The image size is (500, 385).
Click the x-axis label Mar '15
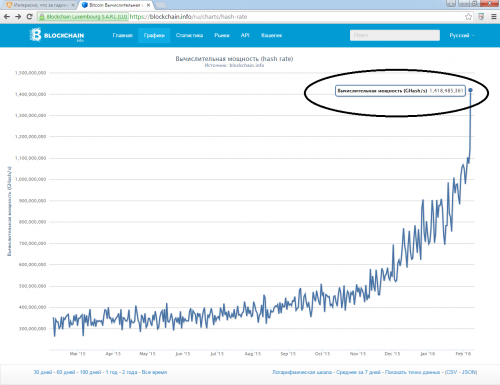pos(77,354)
